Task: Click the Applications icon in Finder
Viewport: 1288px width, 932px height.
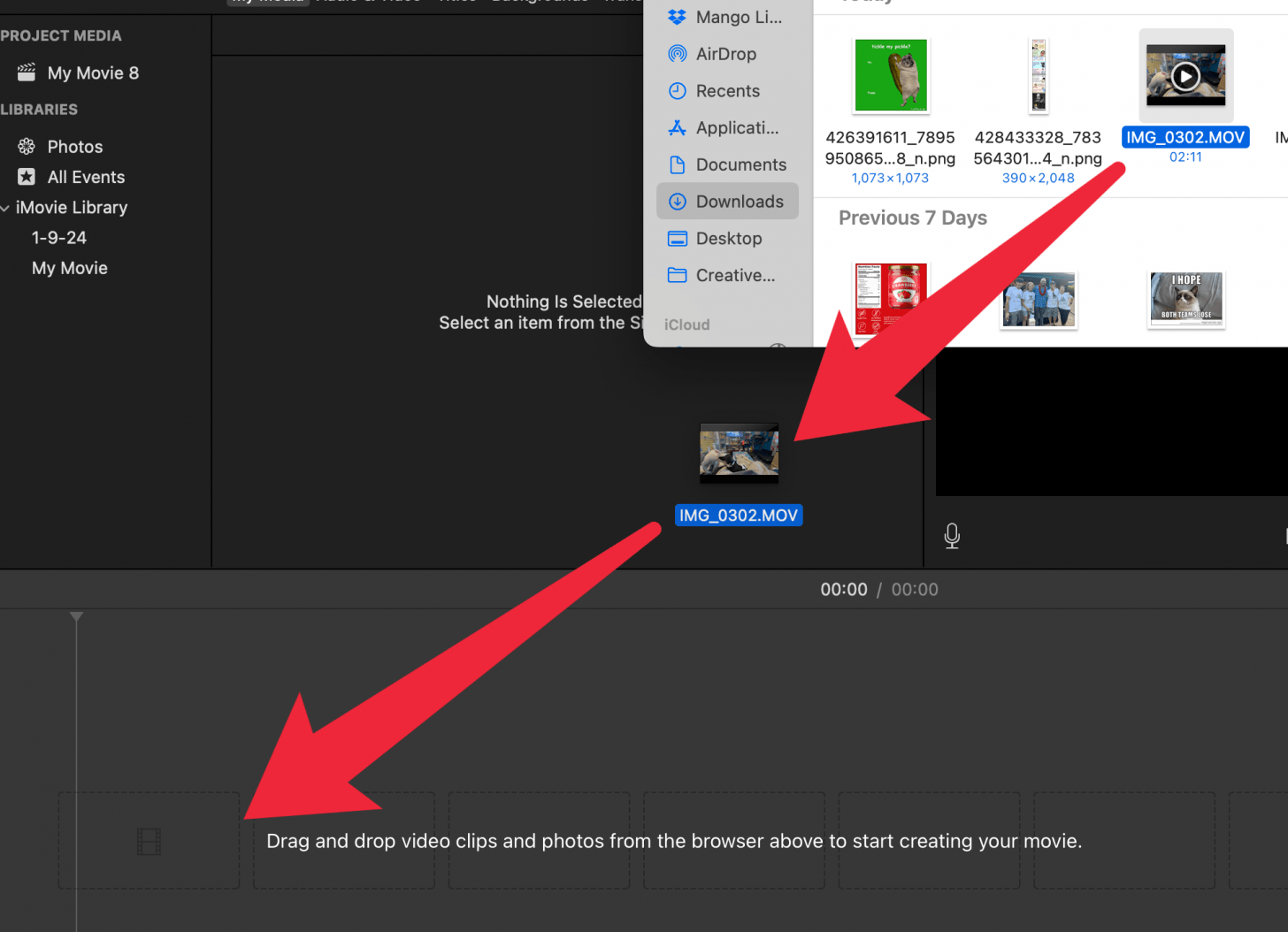Action: [x=678, y=127]
